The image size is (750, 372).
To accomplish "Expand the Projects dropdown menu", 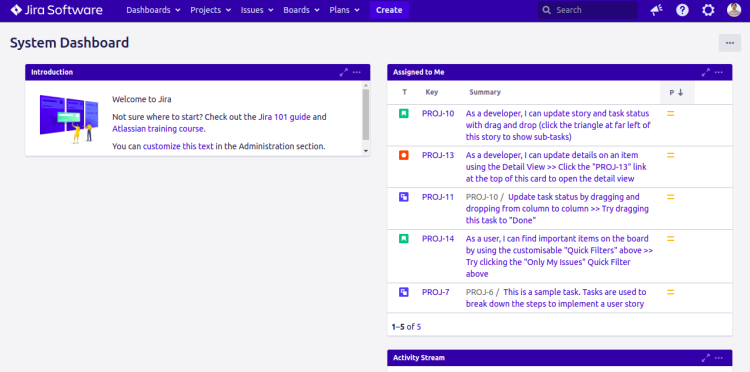I will pos(210,10).
